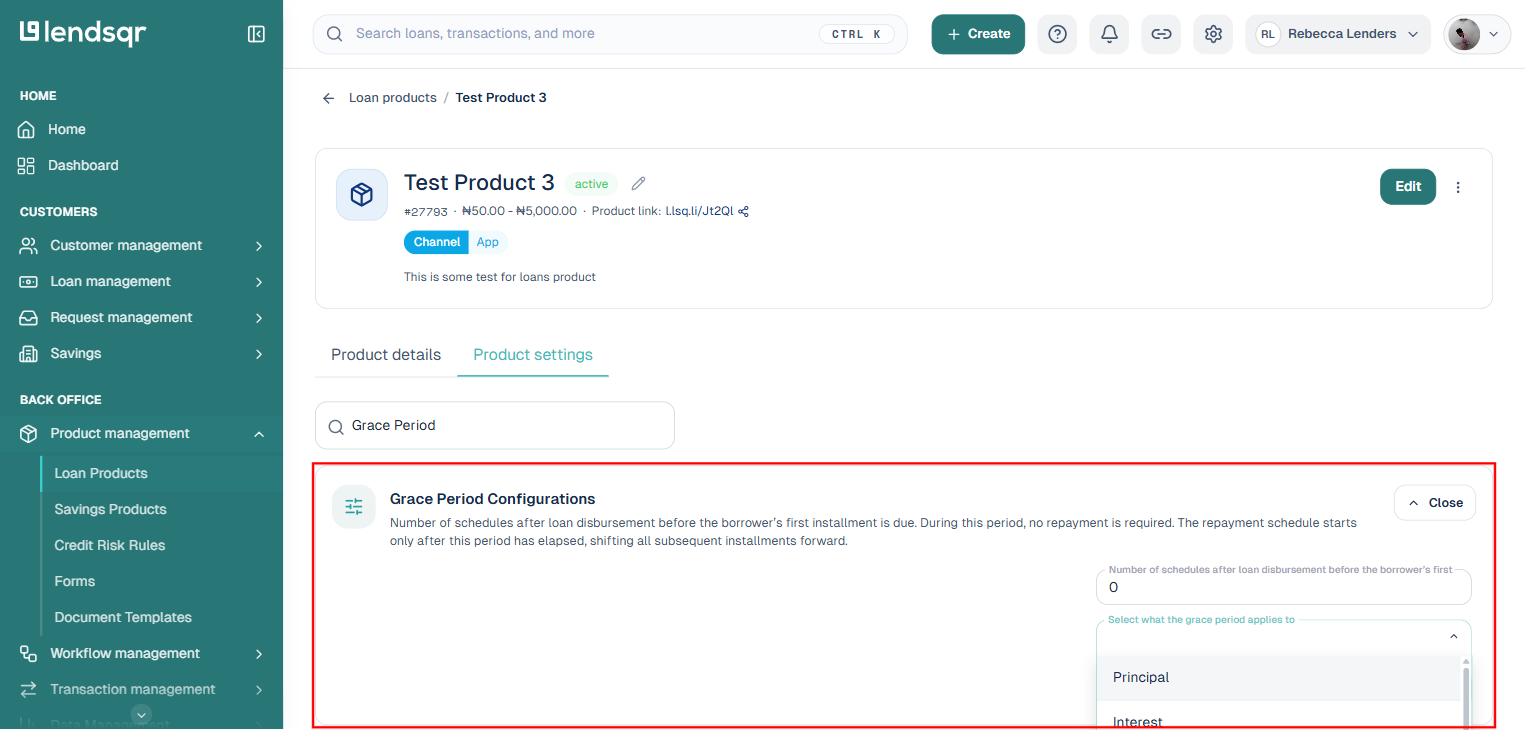1535x730 pixels.
Task: Collapse the sidebar with the panel icon
Action: coord(256,34)
